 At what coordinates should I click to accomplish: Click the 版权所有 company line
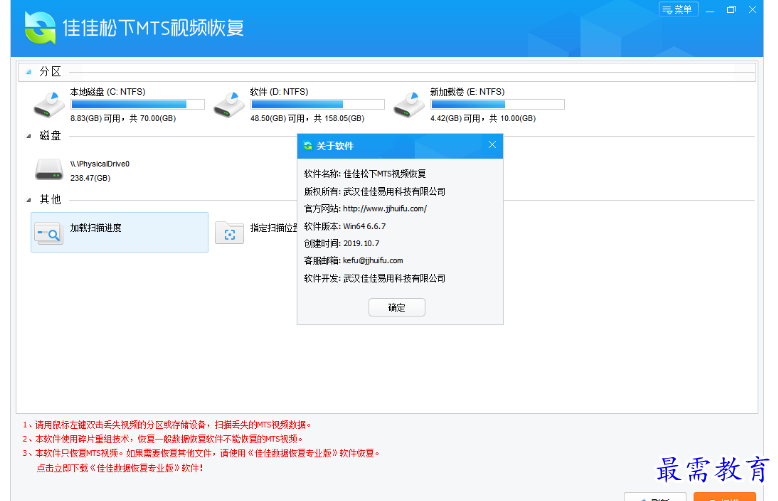pyautogui.click(x=375, y=191)
